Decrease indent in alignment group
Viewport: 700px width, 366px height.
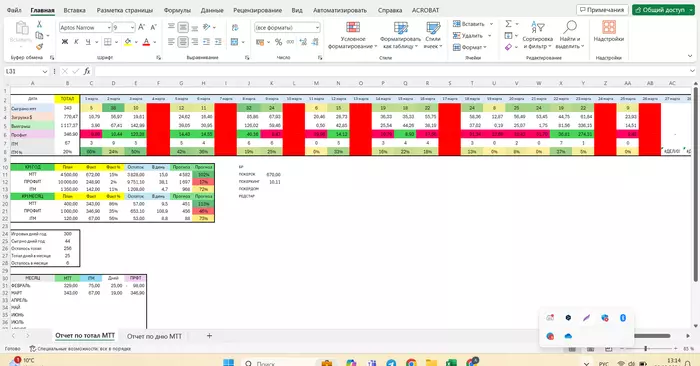pyautogui.click(x=206, y=42)
